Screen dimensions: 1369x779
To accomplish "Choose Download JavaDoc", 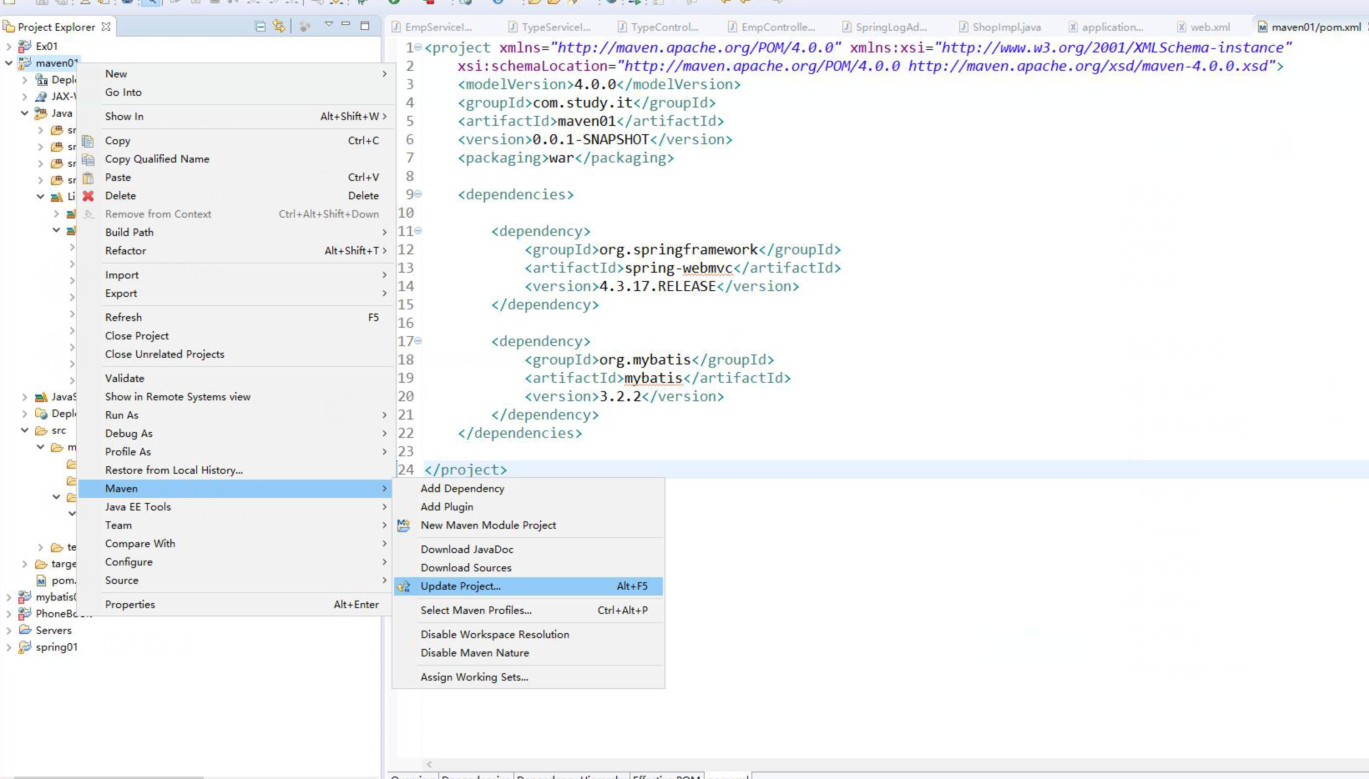I will pos(528,549).
